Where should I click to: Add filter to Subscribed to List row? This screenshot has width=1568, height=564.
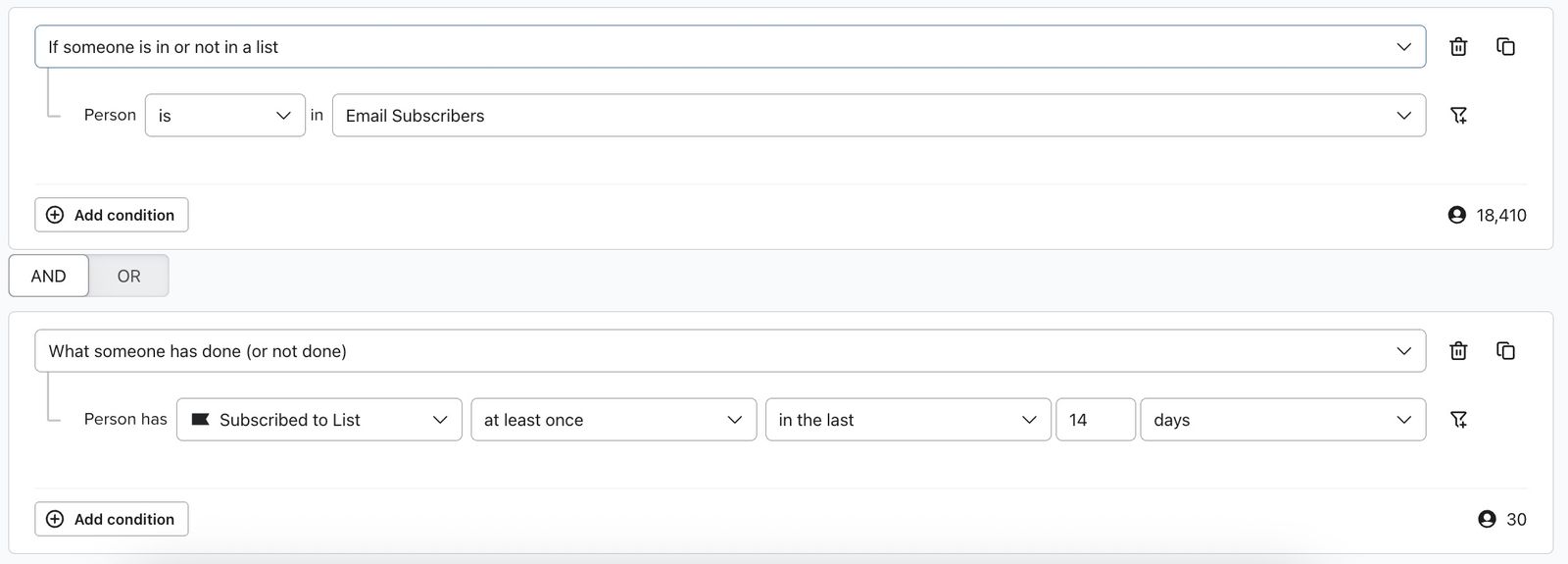(1458, 420)
